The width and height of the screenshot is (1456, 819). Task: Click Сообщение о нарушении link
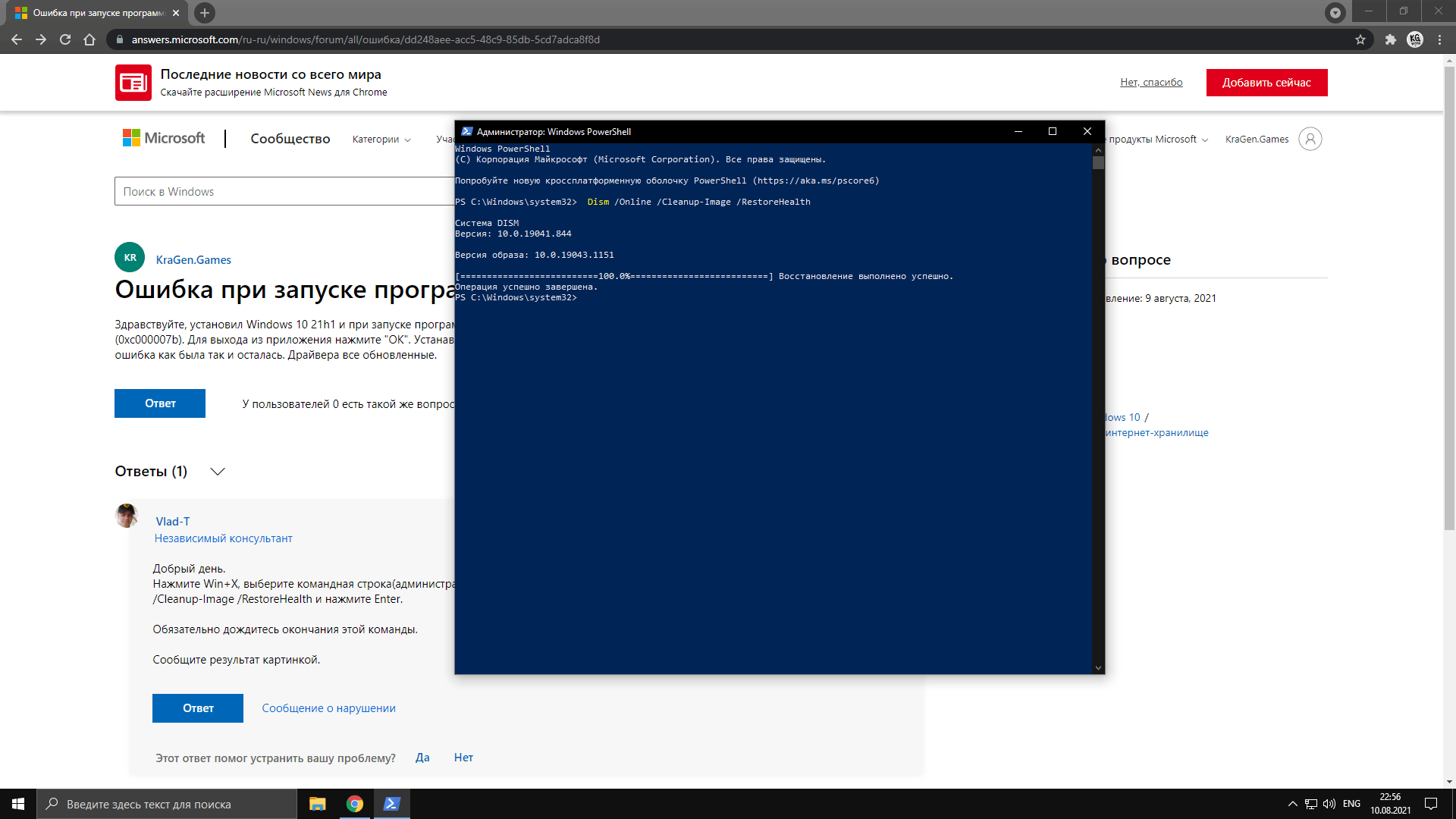pos(328,708)
